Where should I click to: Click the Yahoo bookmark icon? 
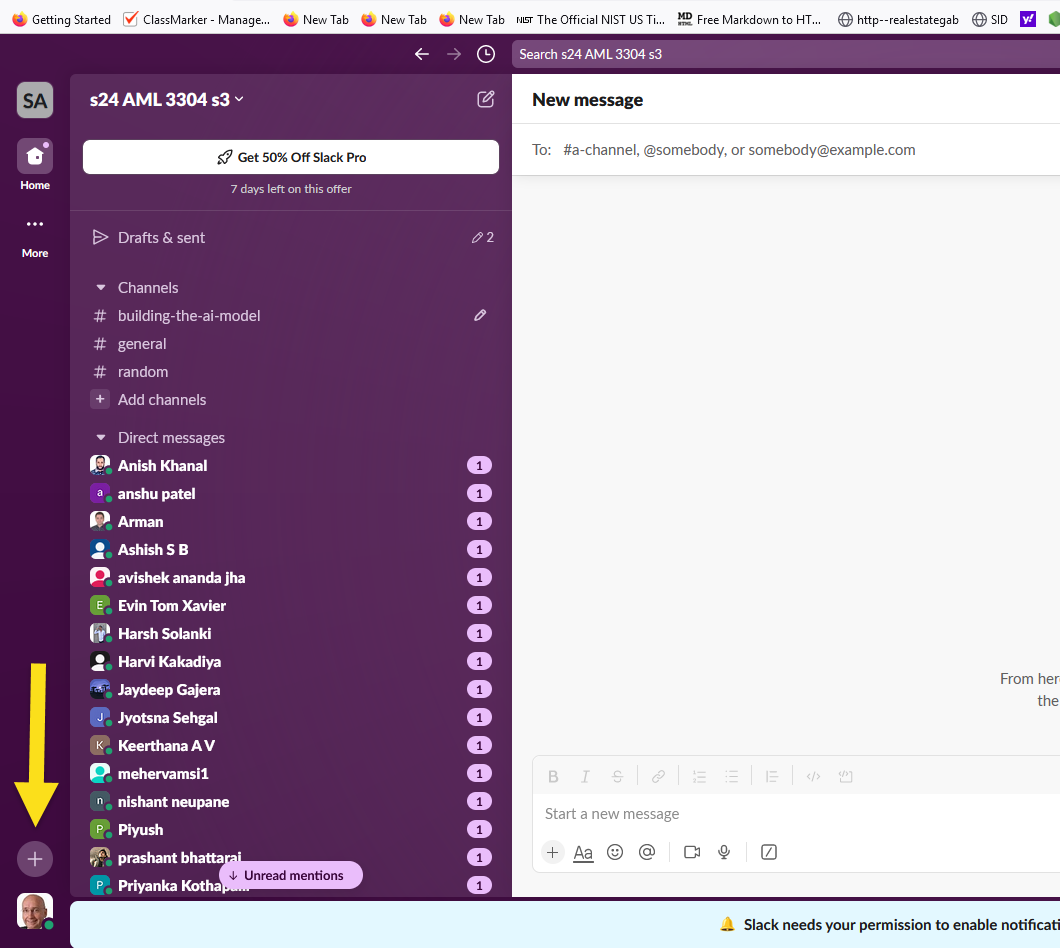pos(1028,19)
